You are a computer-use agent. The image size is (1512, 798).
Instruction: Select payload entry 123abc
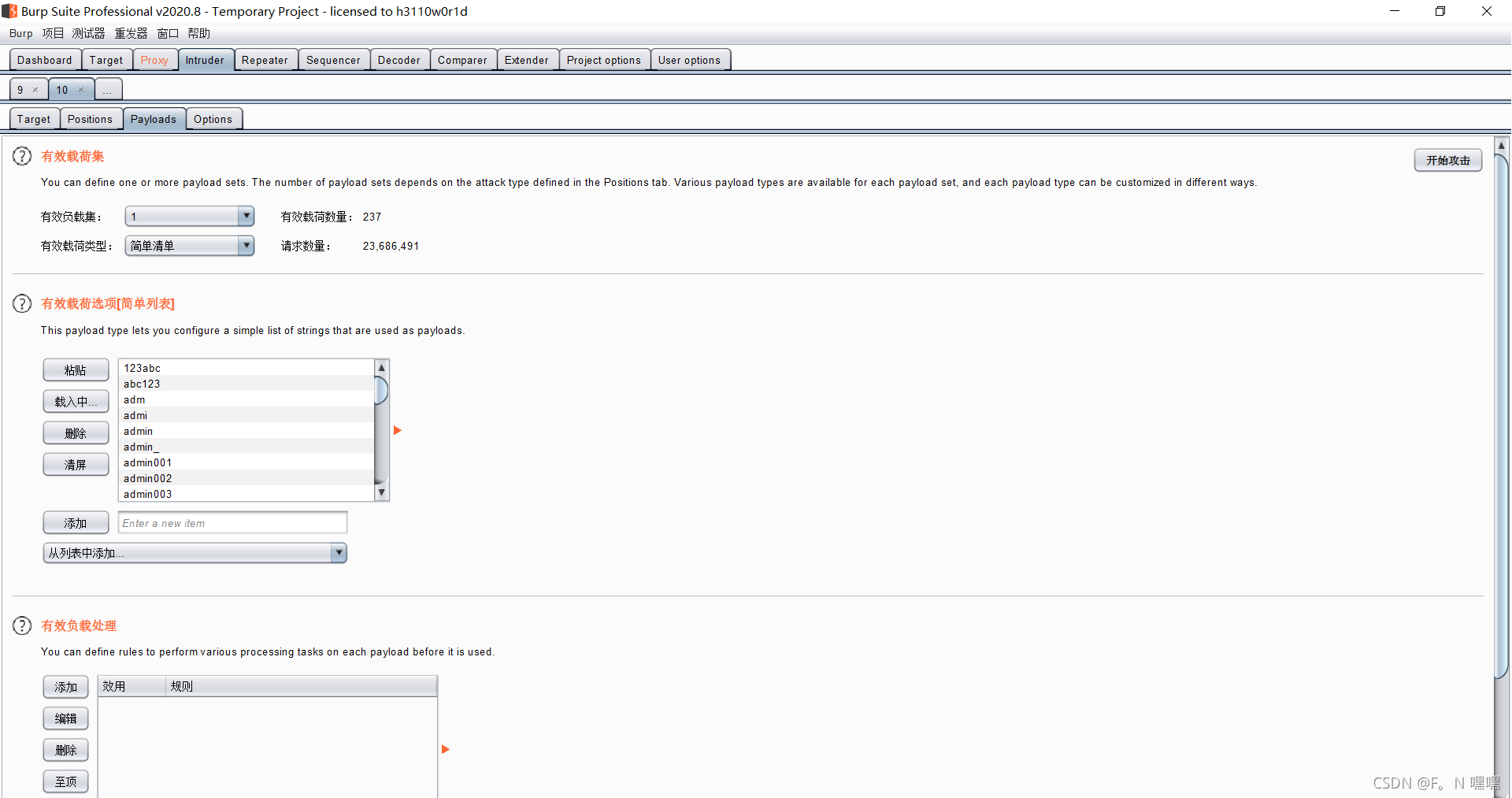click(x=246, y=368)
